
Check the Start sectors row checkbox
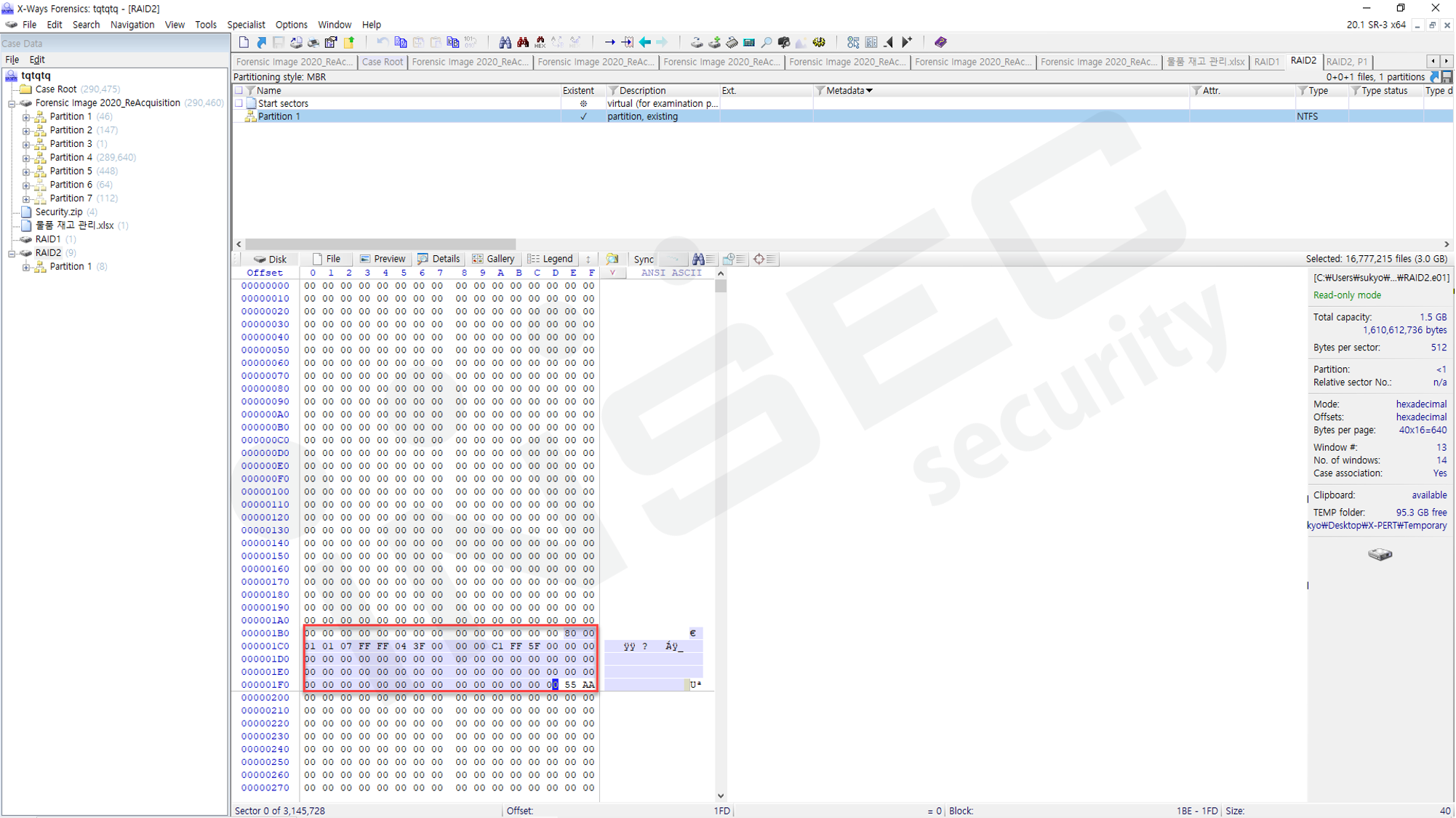pos(239,103)
